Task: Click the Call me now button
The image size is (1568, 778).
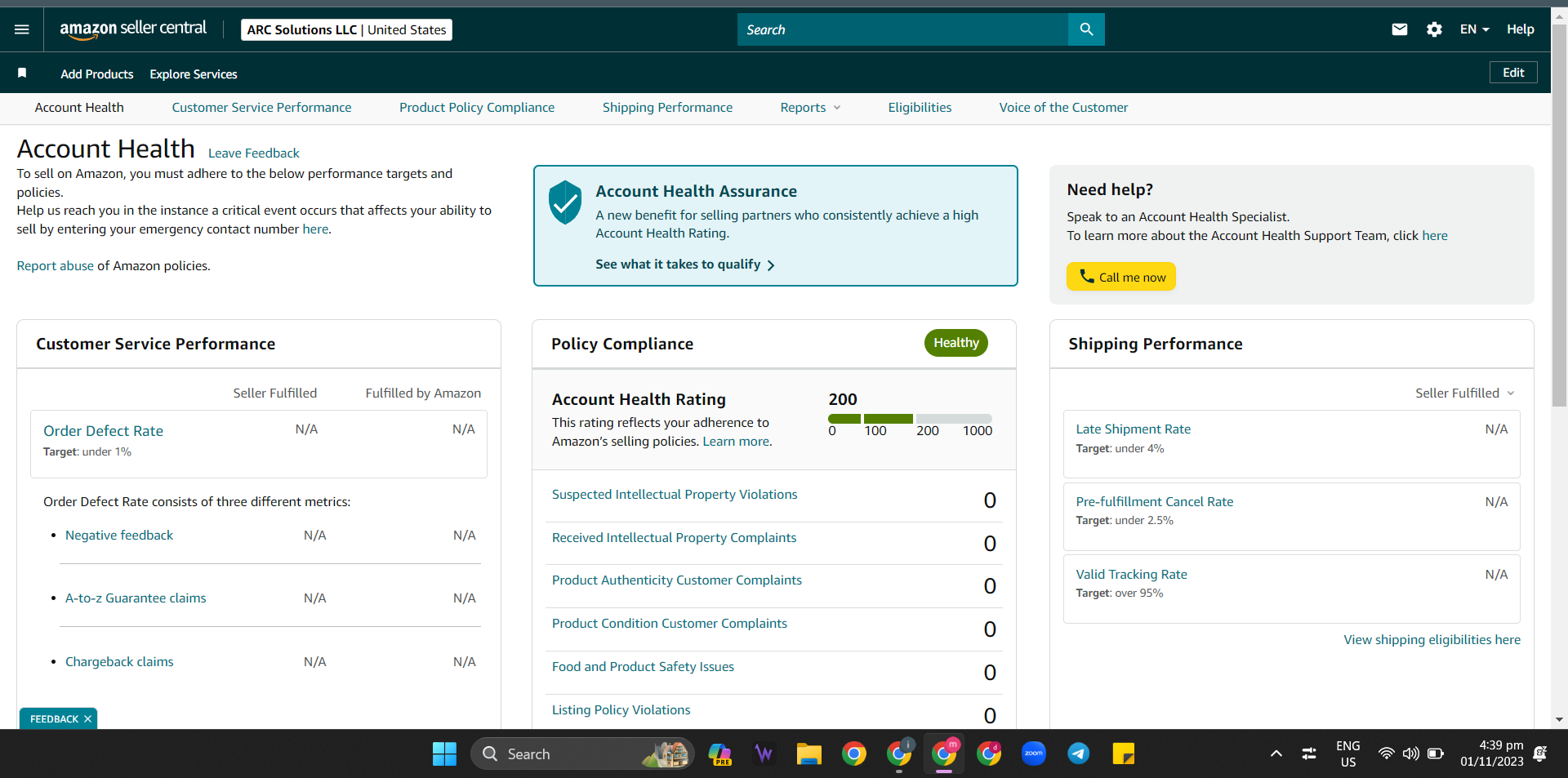Action: [1120, 277]
